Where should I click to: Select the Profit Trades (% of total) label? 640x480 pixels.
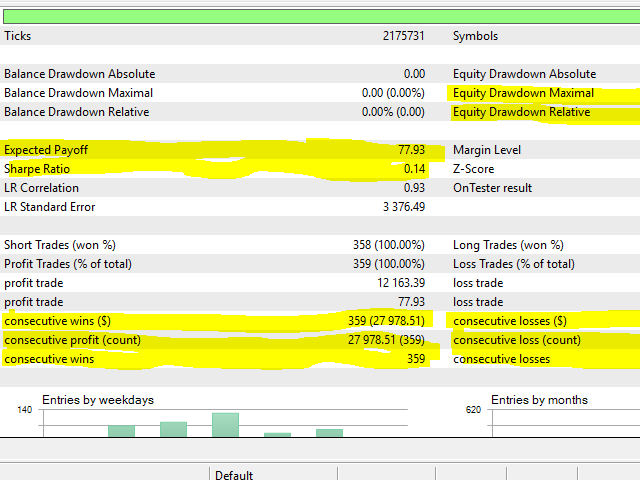point(68,264)
